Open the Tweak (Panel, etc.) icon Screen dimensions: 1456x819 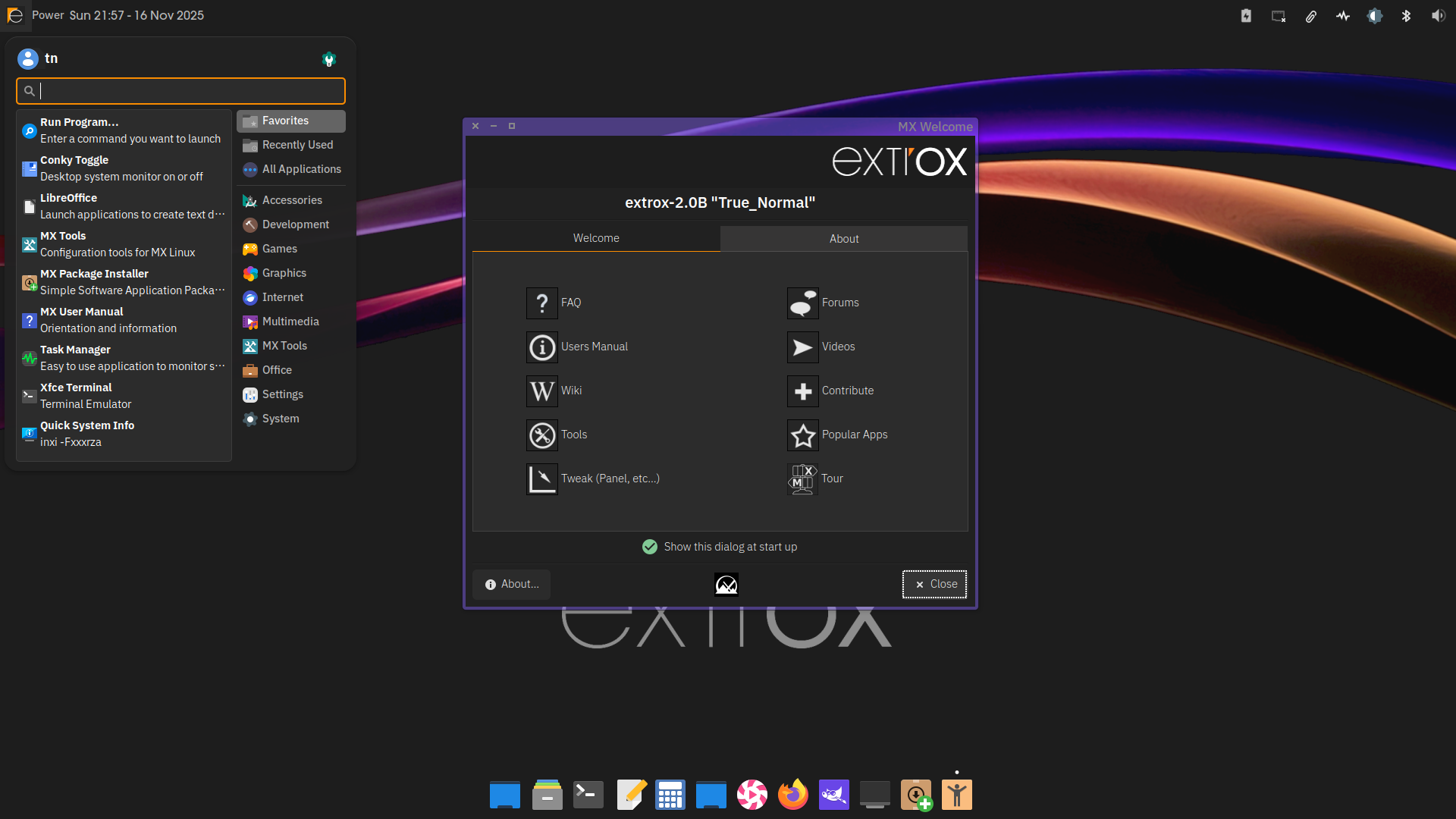click(x=541, y=479)
